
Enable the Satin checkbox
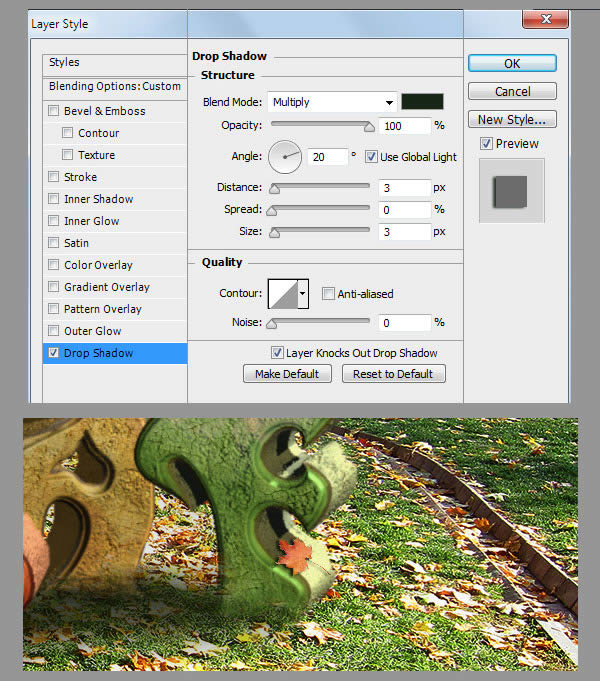pos(53,242)
